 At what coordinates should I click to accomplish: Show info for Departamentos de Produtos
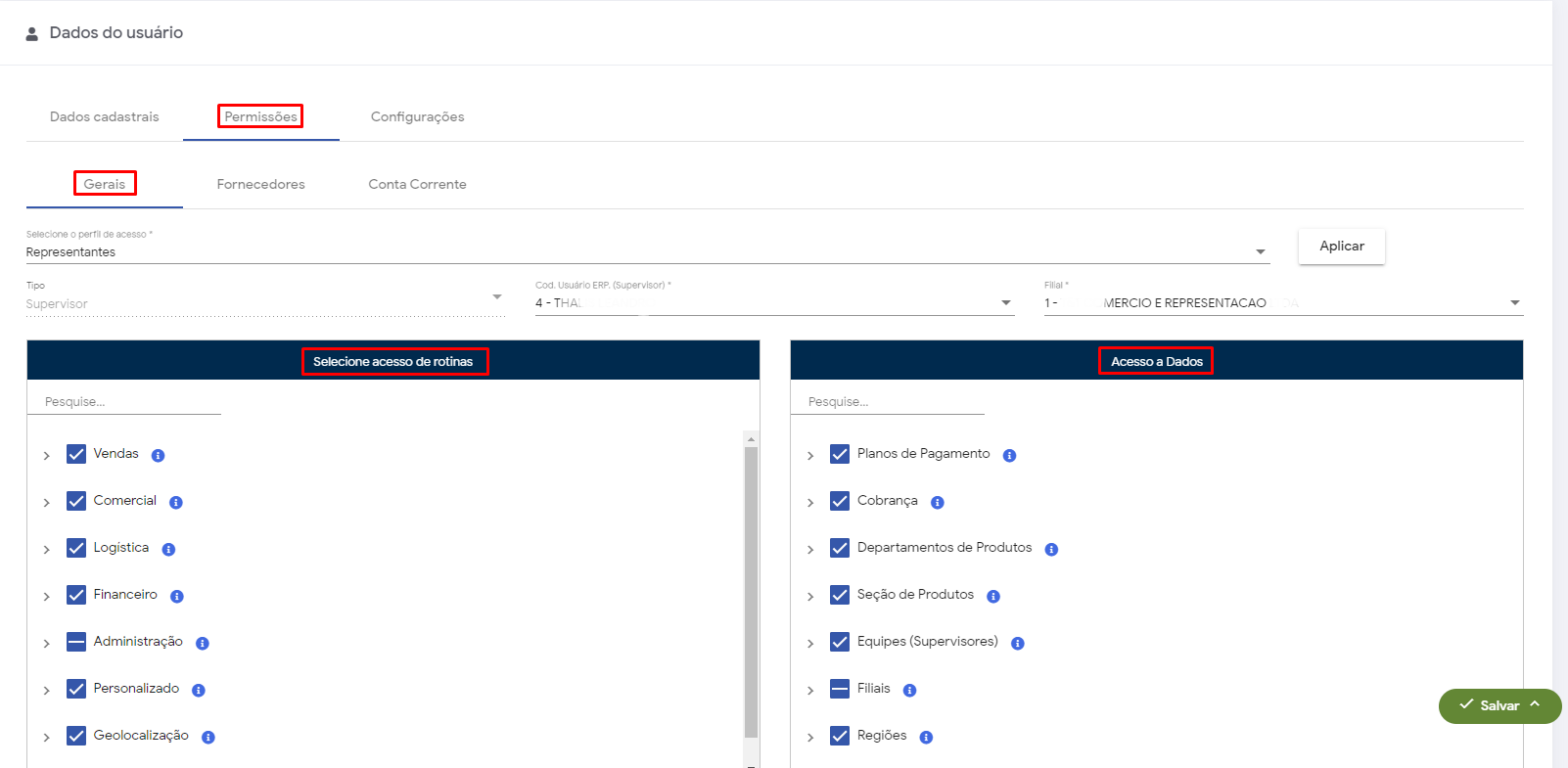(x=1051, y=550)
